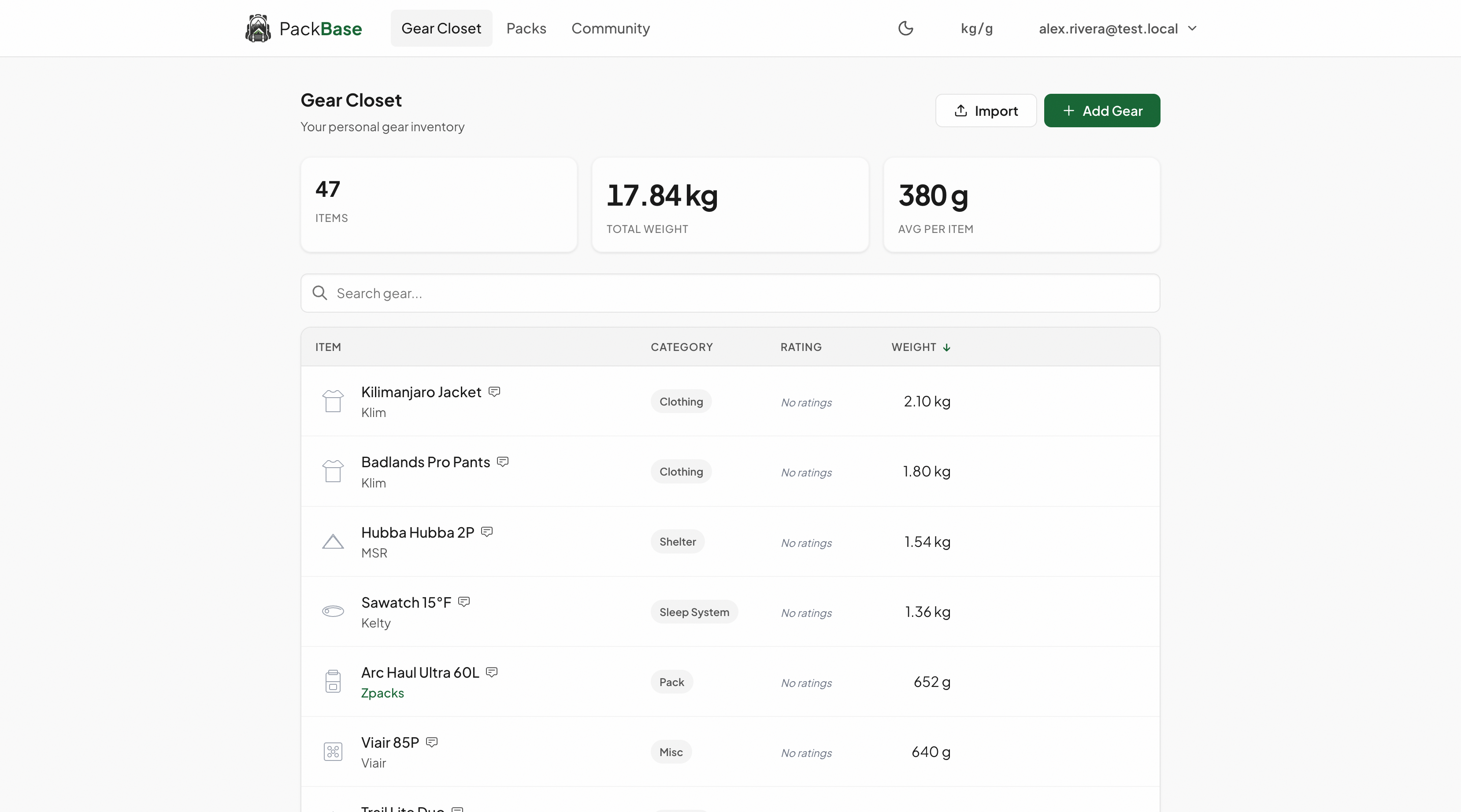The width and height of the screenshot is (1461, 812).
Task: Click the descending arrow beside Weight header
Action: 946,347
